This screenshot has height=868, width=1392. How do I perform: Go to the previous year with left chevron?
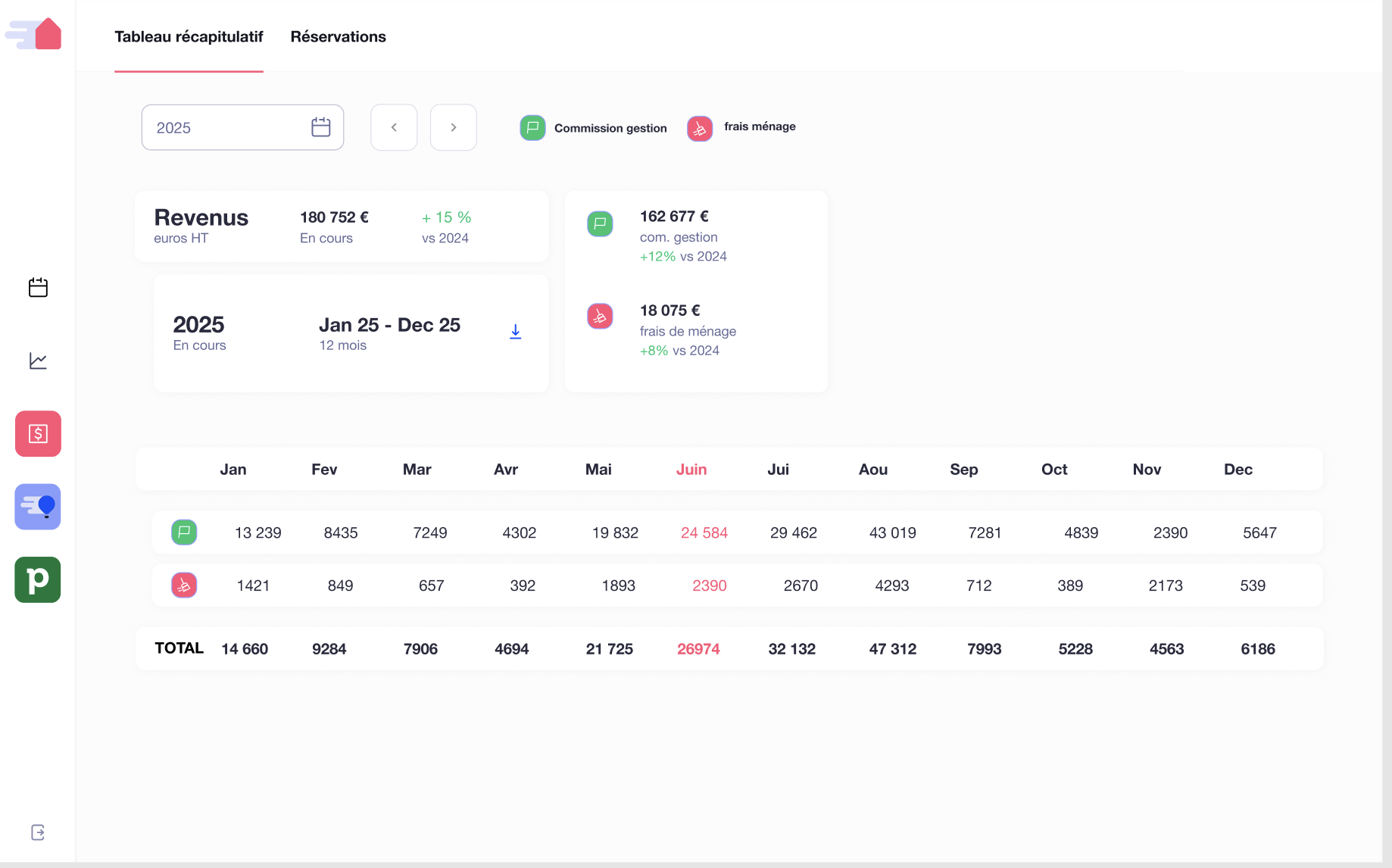click(394, 127)
